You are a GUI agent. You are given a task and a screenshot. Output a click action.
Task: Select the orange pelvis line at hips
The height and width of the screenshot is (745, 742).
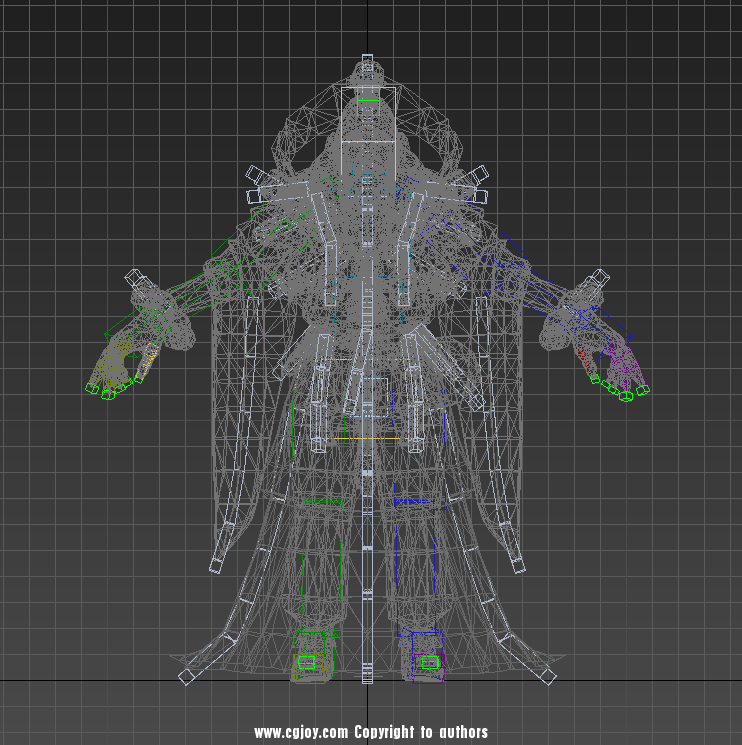pyautogui.click(x=366, y=438)
